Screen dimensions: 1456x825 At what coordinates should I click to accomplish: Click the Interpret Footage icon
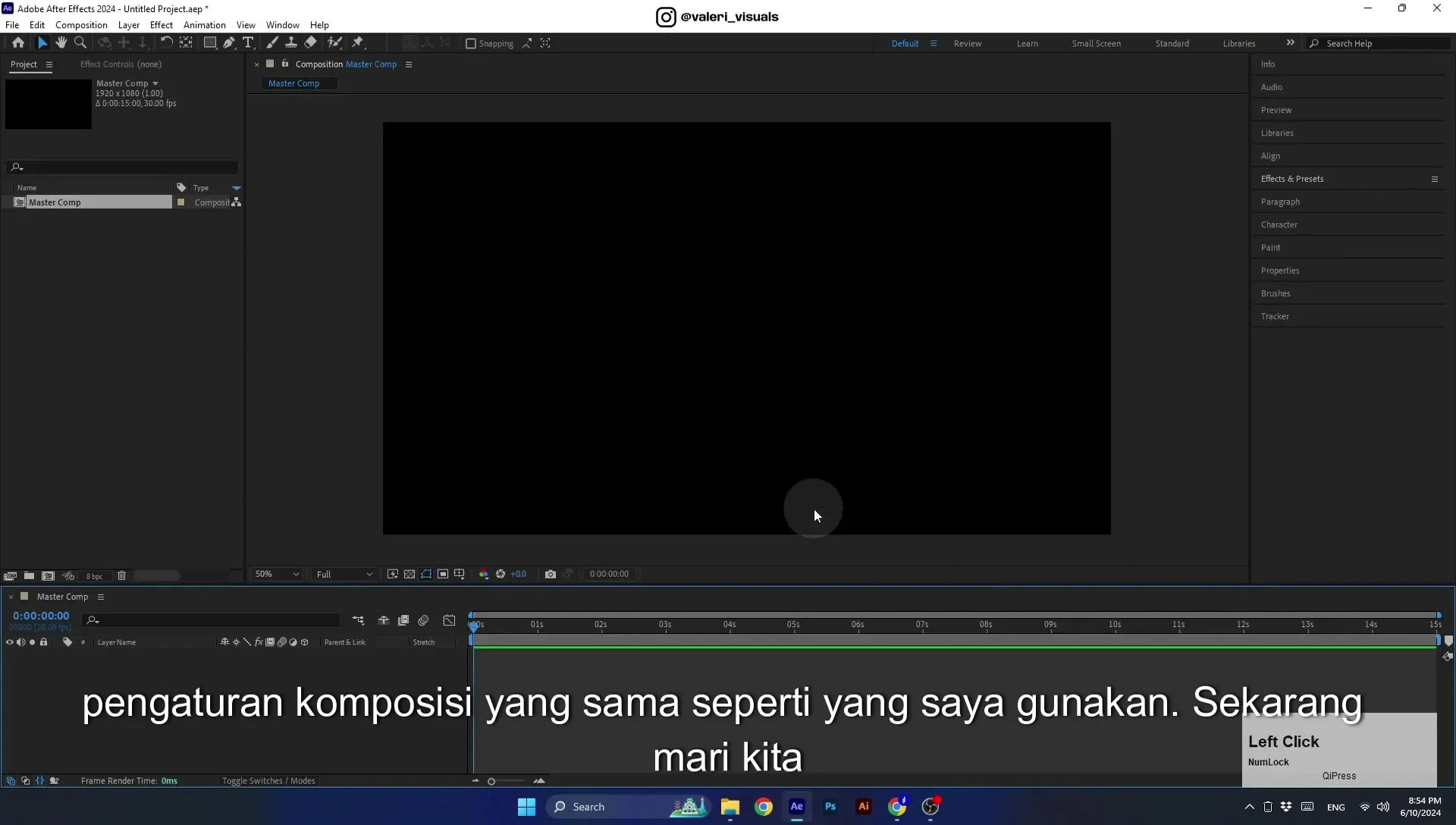[x=10, y=576]
